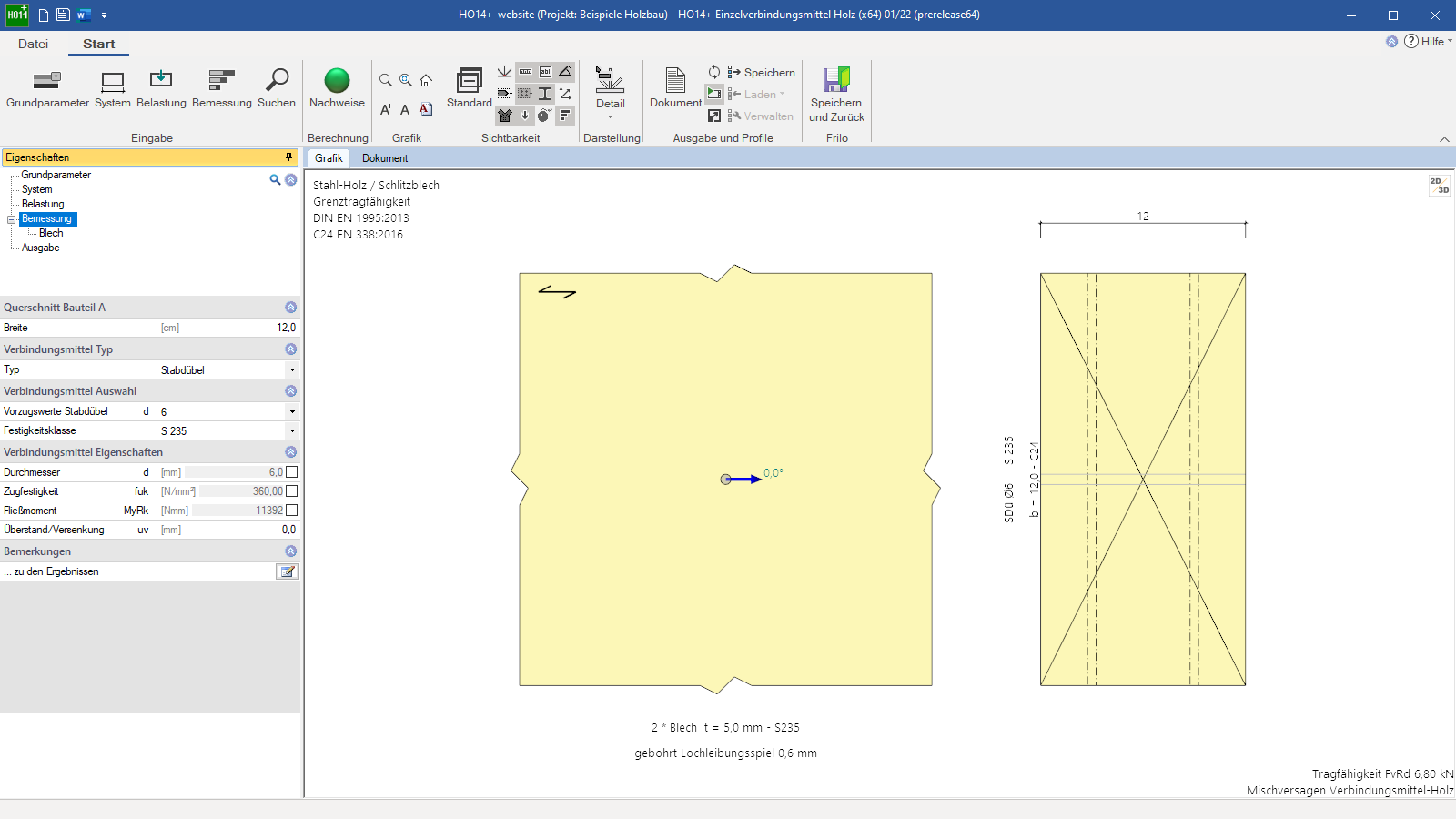Image resolution: width=1456 pixels, height=819 pixels.
Task: Open the Hilfe menu
Action: (x=1429, y=42)
